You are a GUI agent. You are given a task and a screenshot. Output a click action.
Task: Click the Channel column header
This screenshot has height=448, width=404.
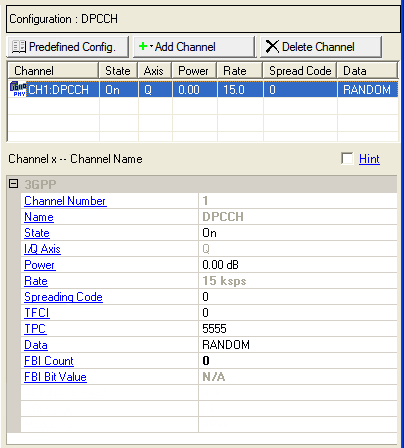[x=53, y=71]
